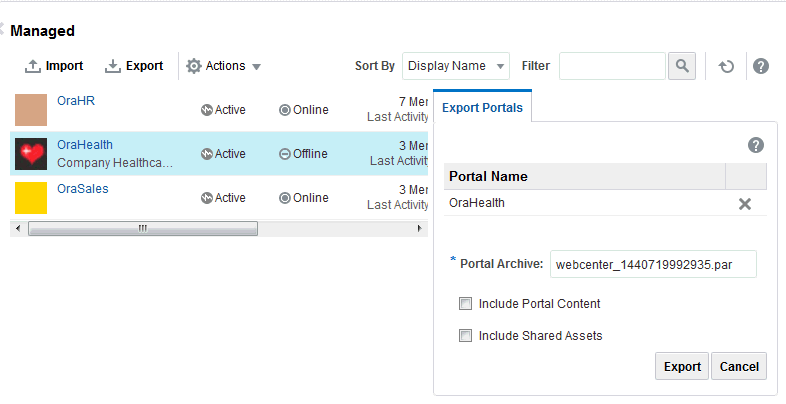Open the OraHR portal link
786x404 pixels.
(76, 101)
